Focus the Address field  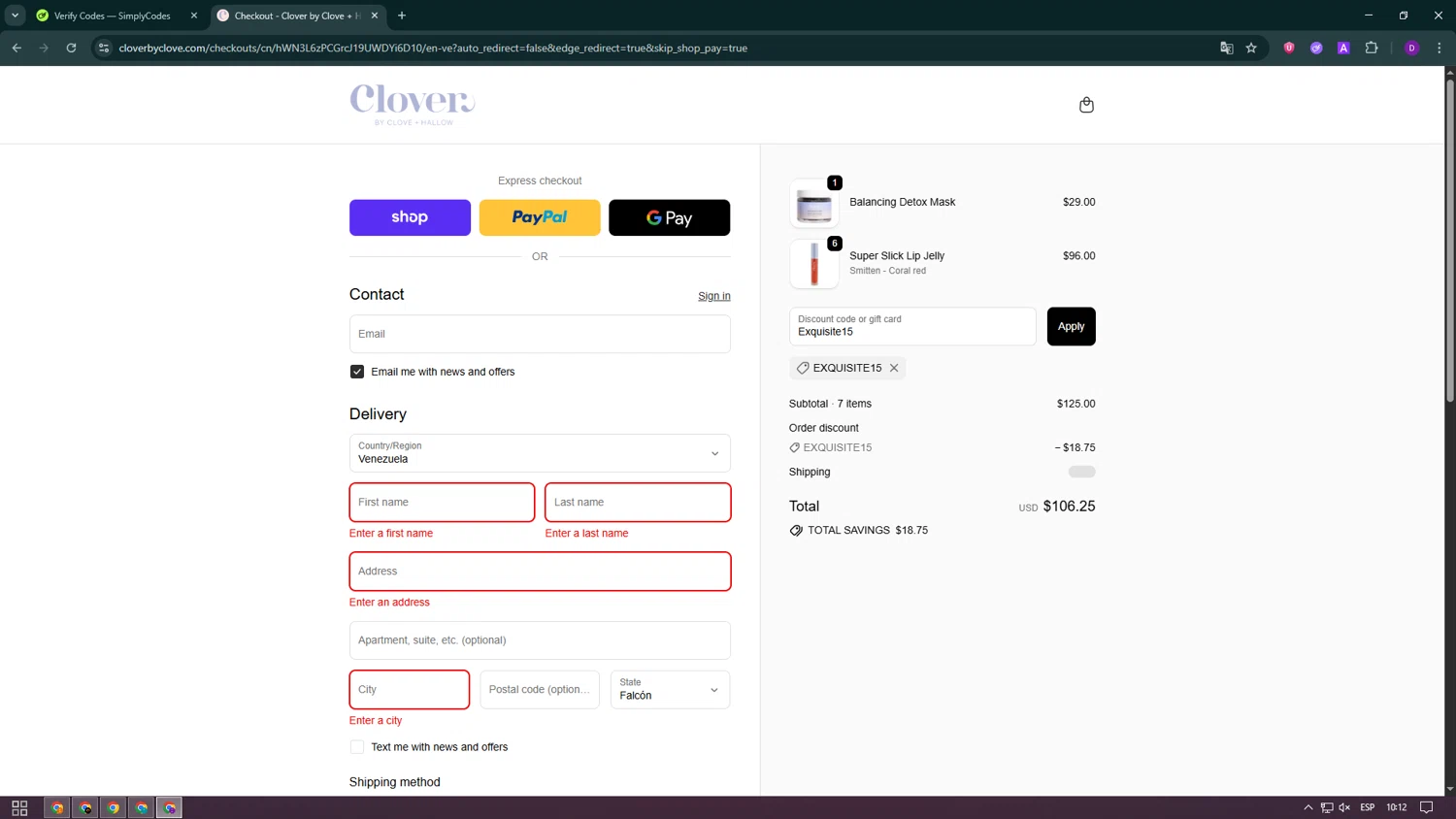pos(540,572)
